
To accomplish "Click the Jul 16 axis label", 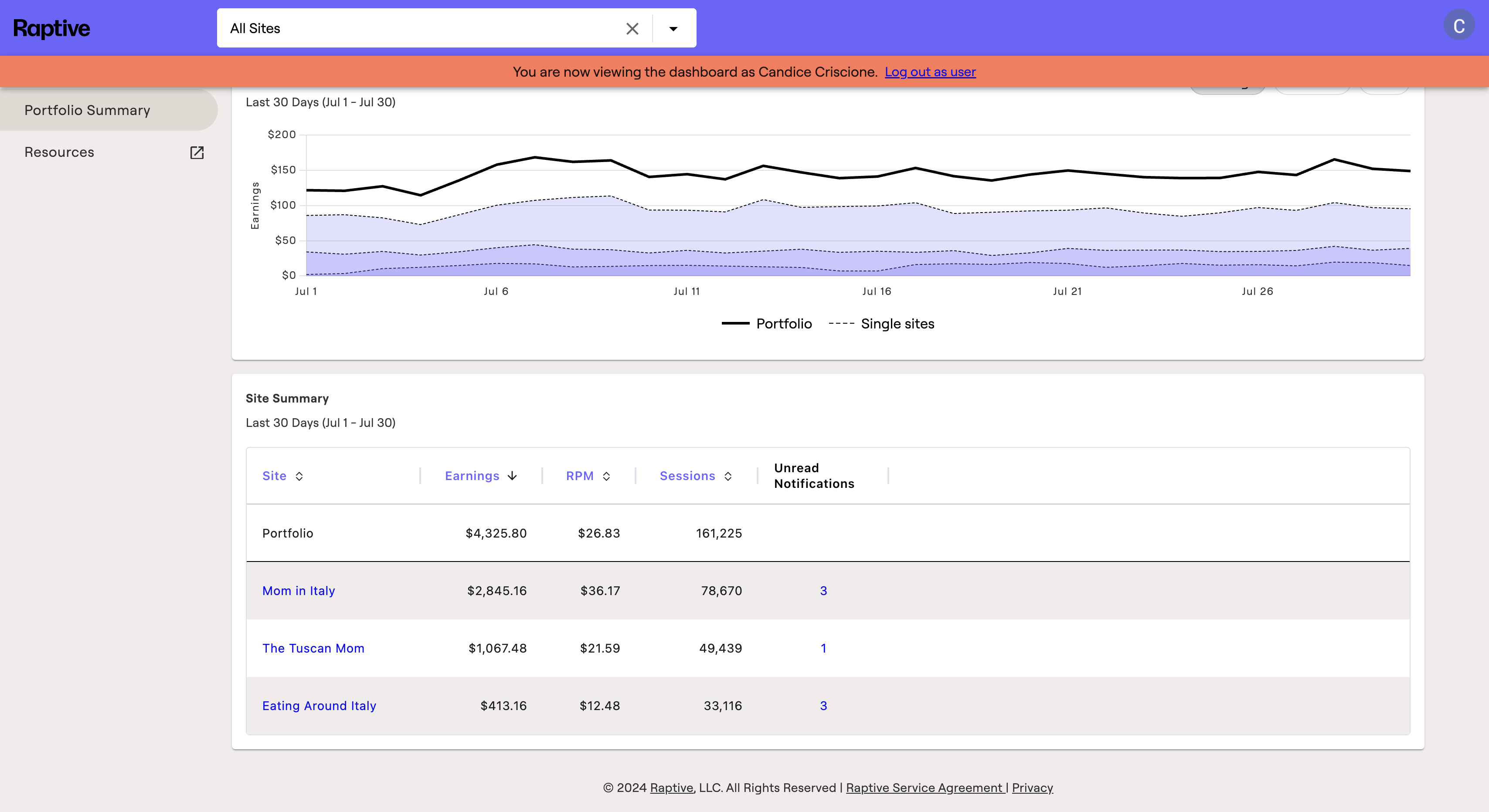I will pos(876,291).
